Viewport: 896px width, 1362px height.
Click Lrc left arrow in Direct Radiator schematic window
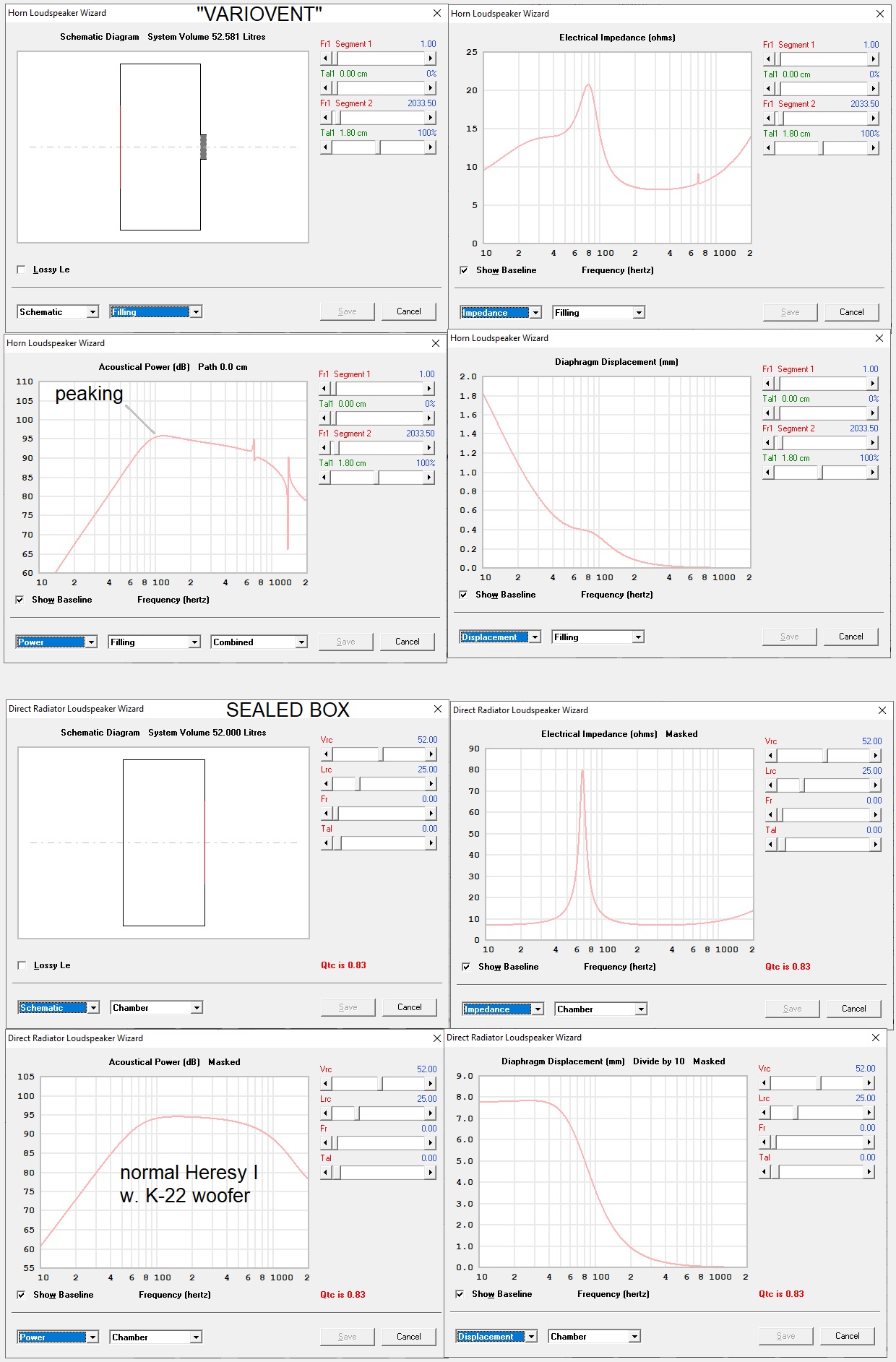(x=326, y=784)
